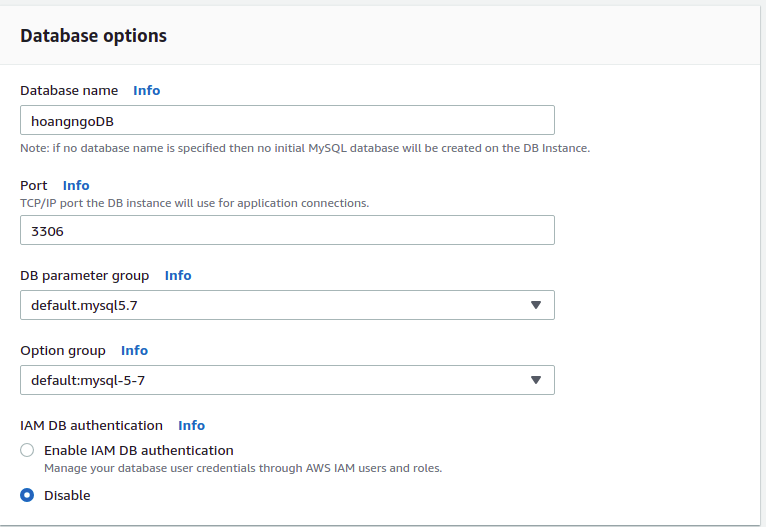766x527 pixels.
Task: Select the Disable radio button
Action: coord(27,495)
